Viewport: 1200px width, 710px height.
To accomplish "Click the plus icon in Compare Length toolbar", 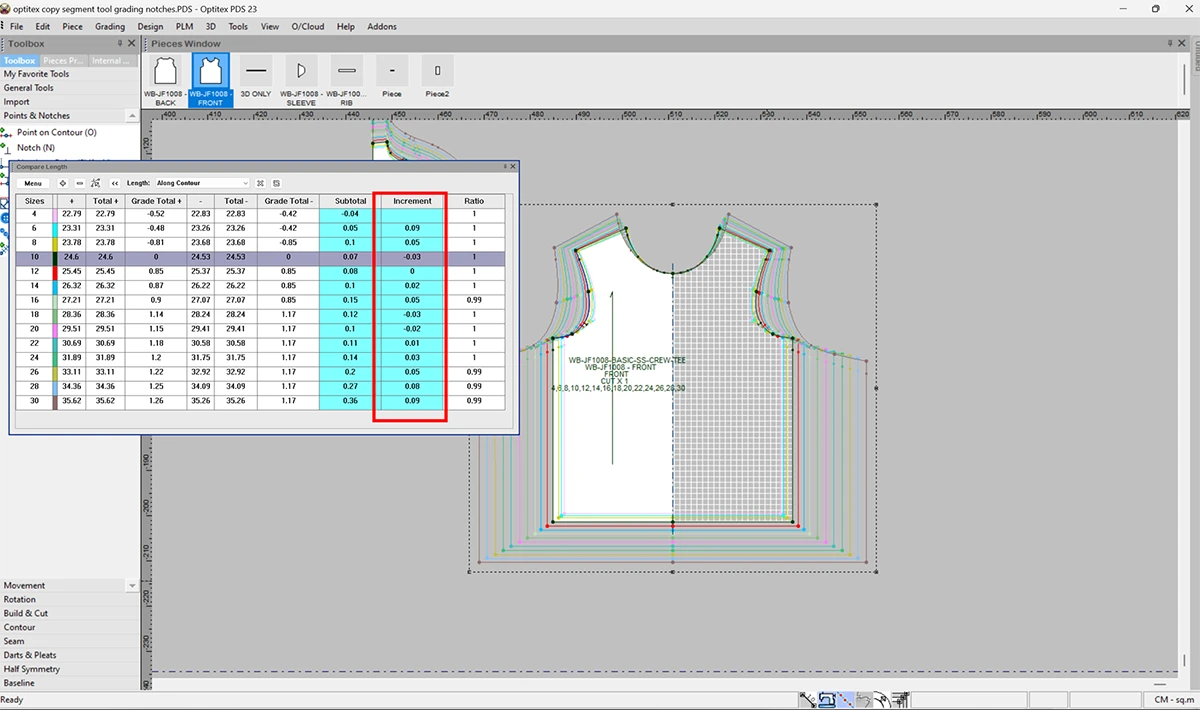I will pos(63,183).
